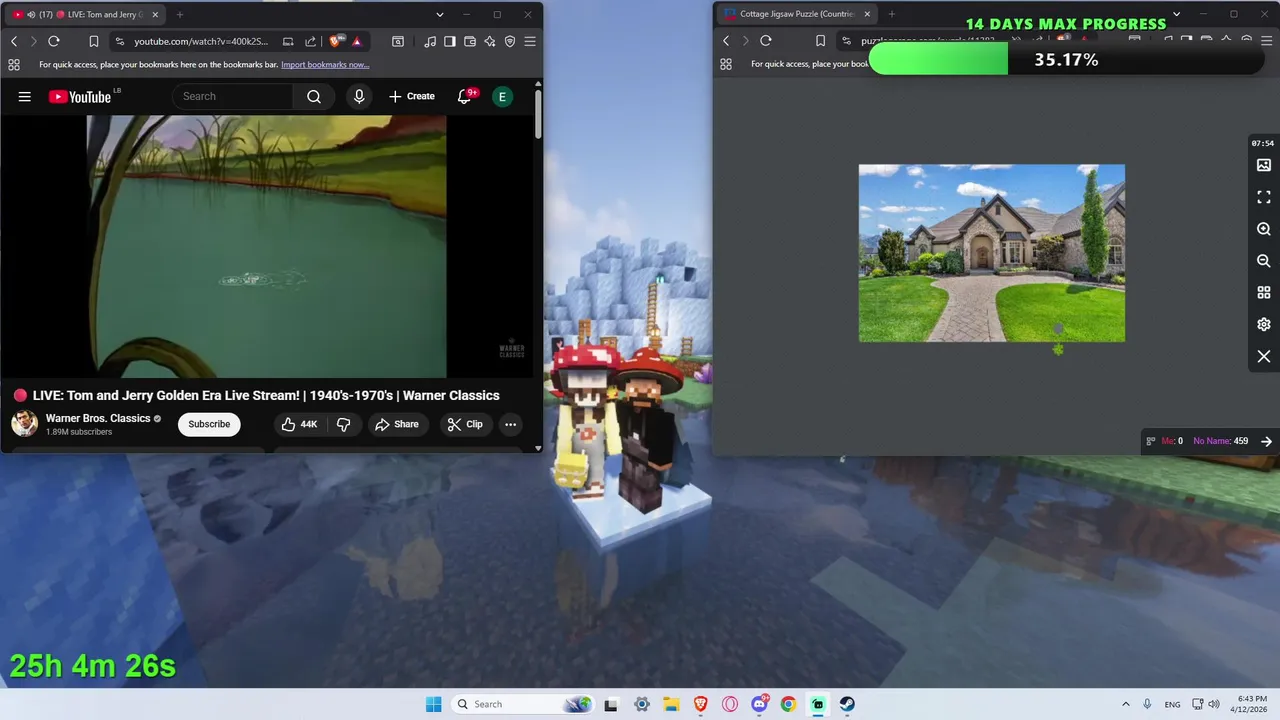The image size is (1280, 720).
Task: Share the Tom and Jerry live stream
Action: (x=397, y=424)
